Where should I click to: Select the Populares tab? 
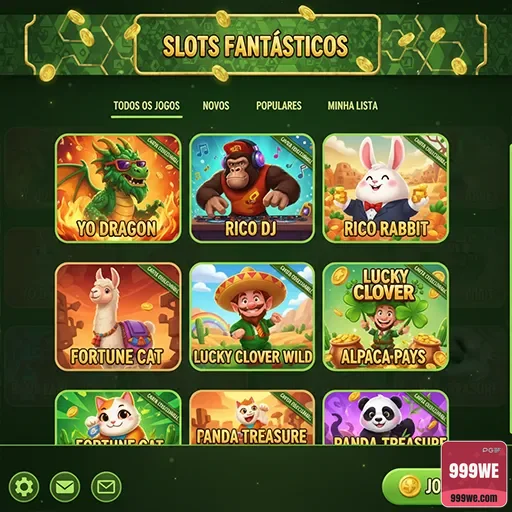[x=279, y=106]
